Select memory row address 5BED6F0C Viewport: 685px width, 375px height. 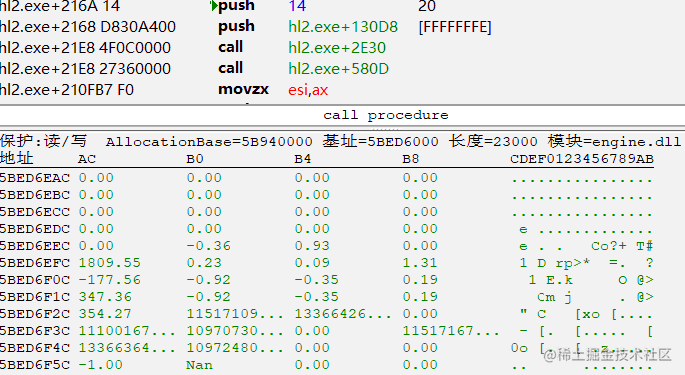point(35,280)
